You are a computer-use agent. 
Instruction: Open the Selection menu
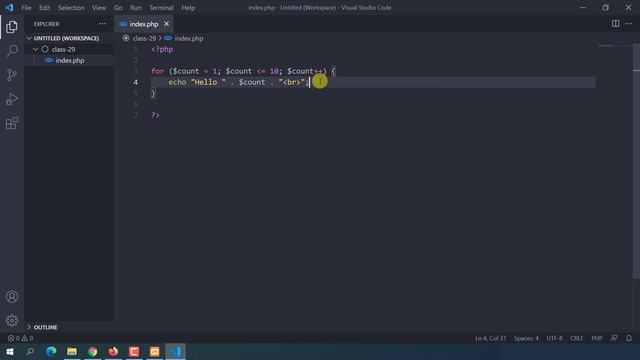71,8
